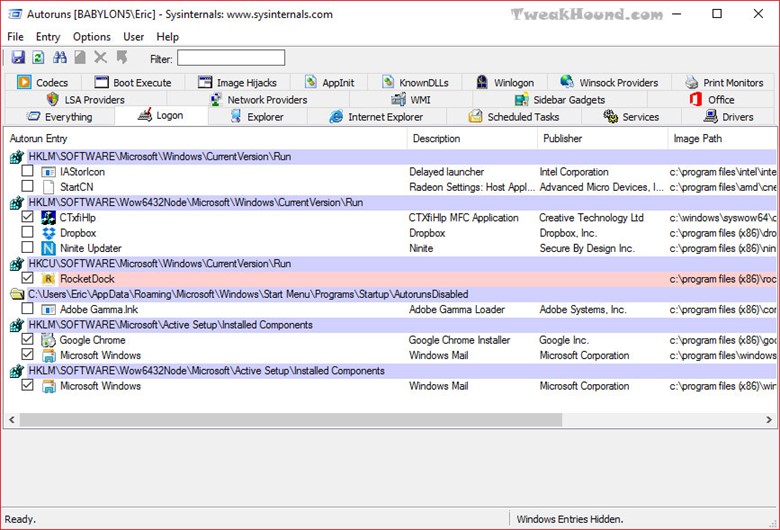Sort by Image Path column header
This screenshot has height=530, width=780.
tap(722, 138)
